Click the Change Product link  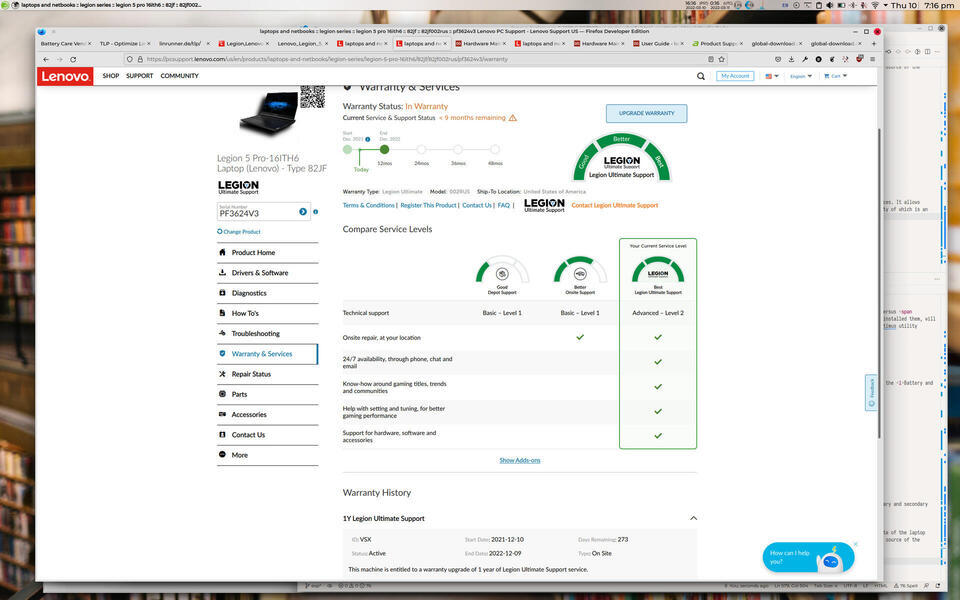(x=239, y=232)
